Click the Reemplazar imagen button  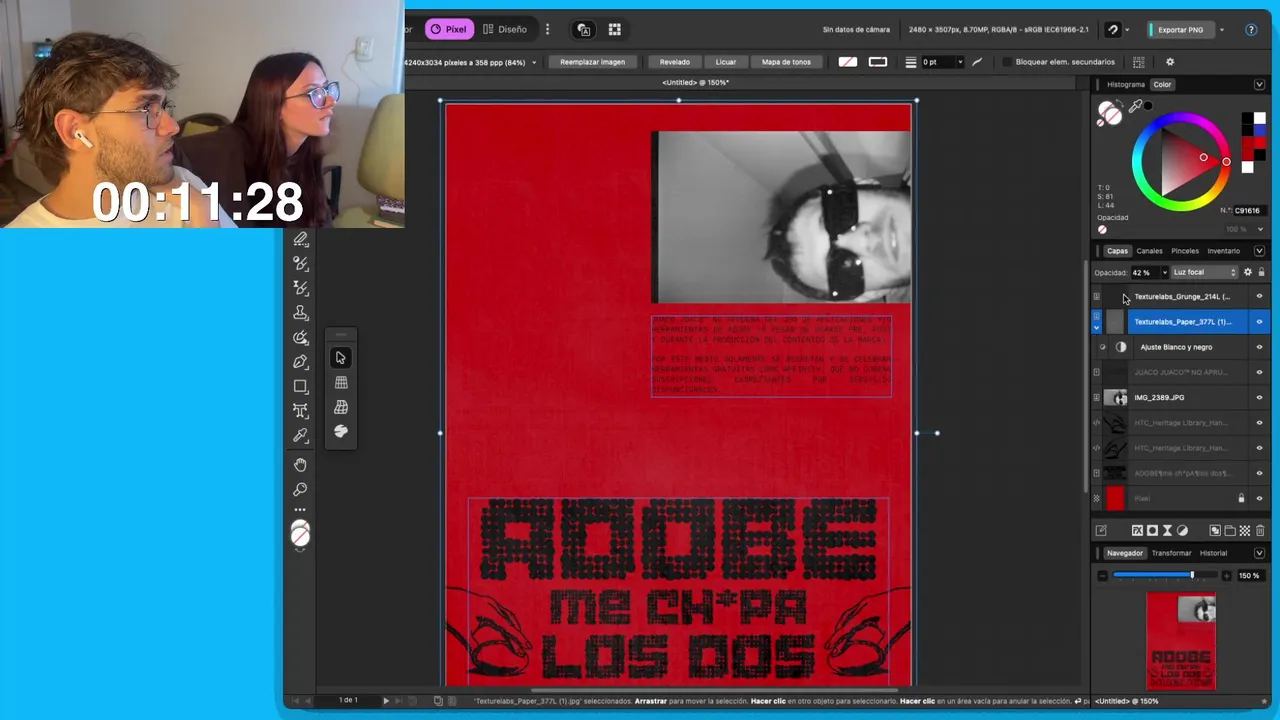click(592, 62)
